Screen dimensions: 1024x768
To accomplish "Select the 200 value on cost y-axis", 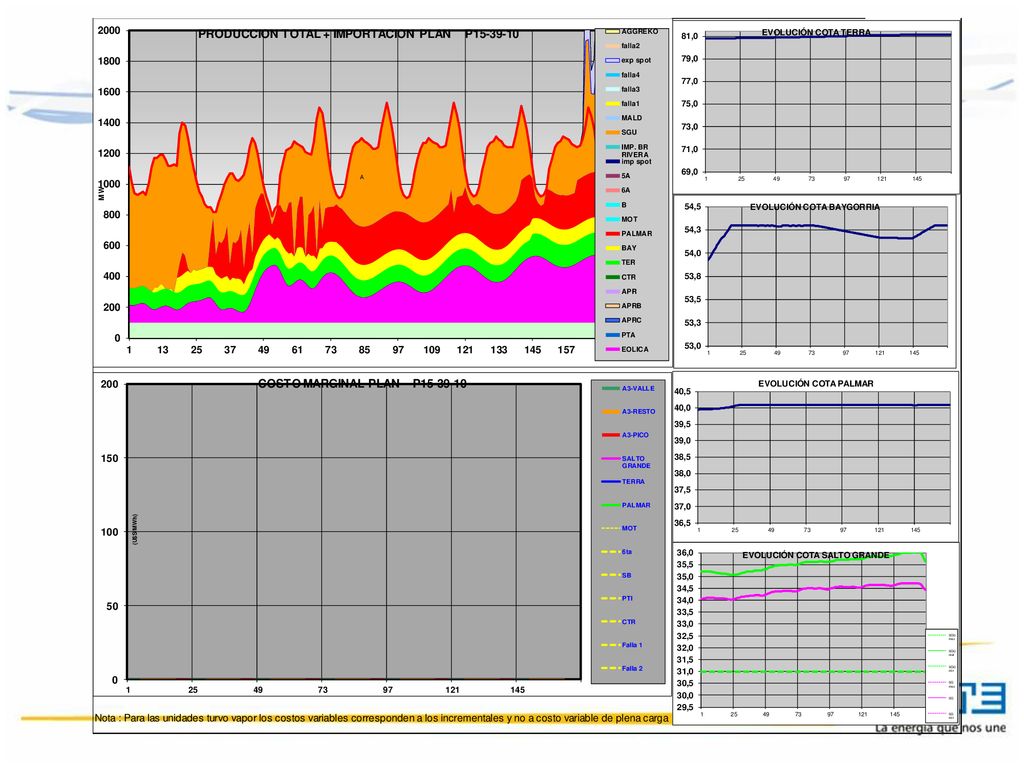I will (109, 385).
